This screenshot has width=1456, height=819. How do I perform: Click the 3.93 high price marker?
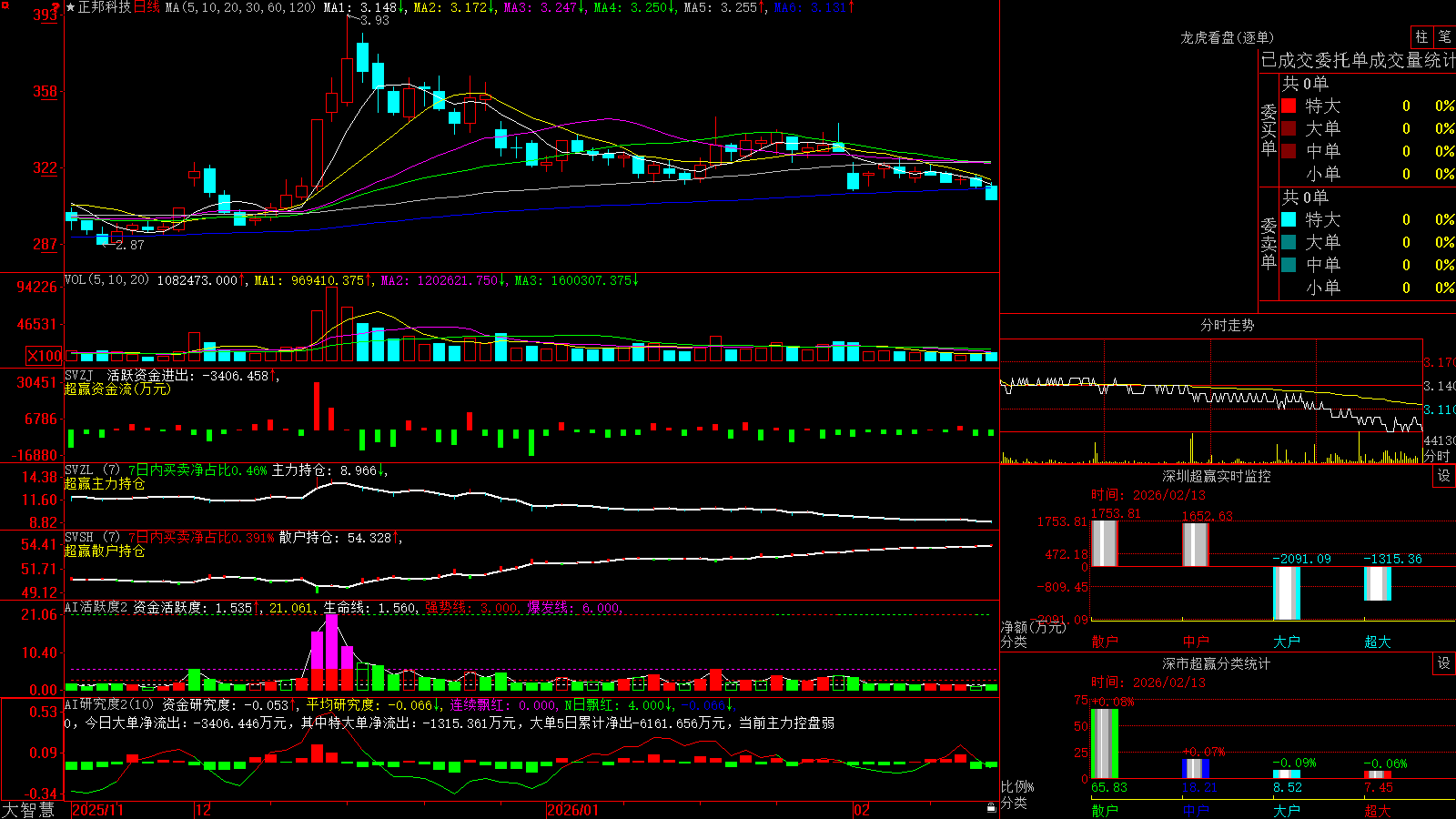coord(374,20)
